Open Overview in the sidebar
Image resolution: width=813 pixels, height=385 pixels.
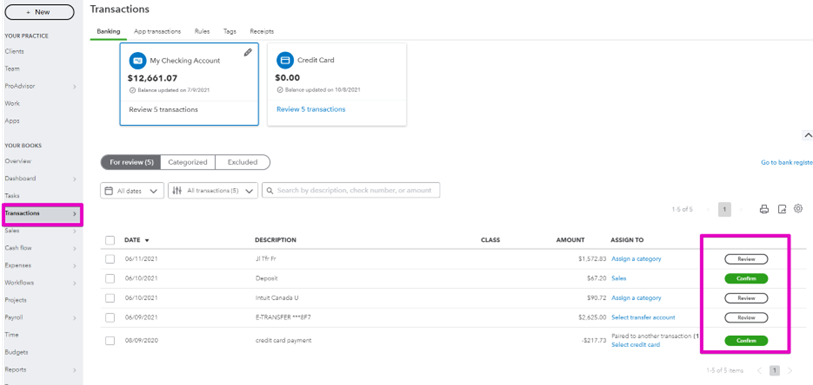coord(18,161)
